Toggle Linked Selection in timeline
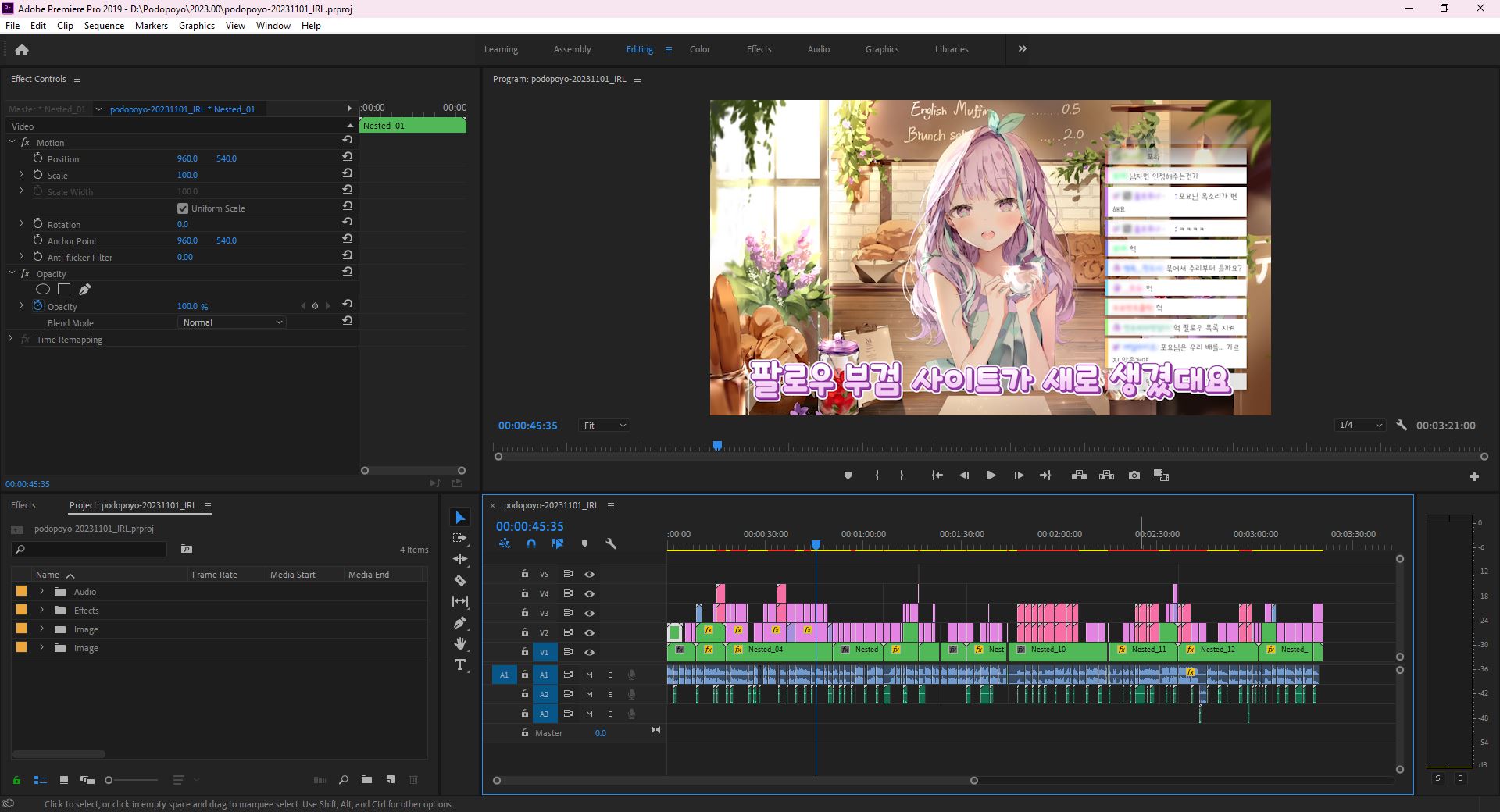 pos(558,543)
